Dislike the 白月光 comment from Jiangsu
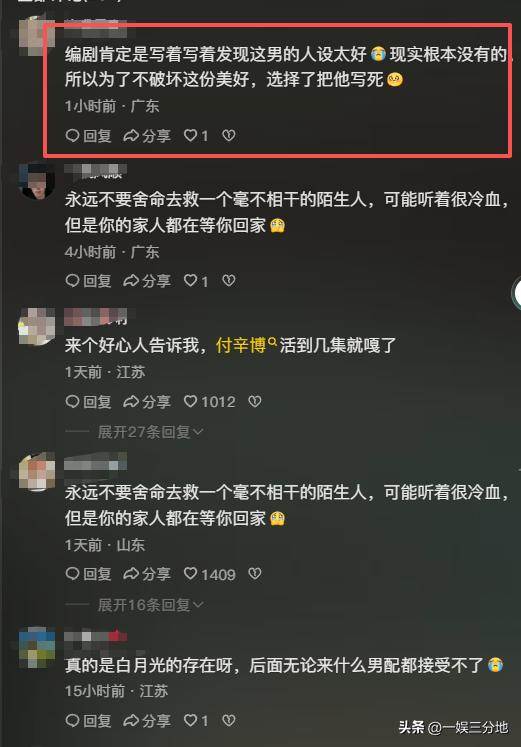 (229, 720)
